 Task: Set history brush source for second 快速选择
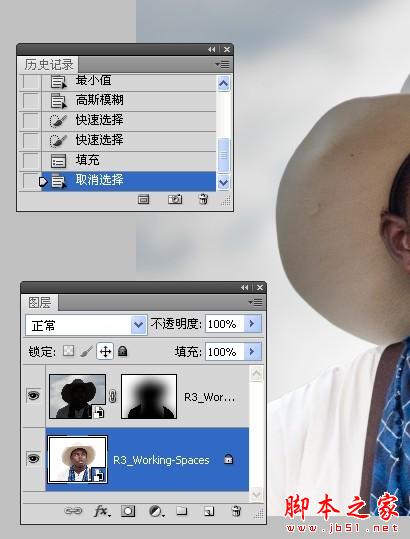(x=31, y=141)
